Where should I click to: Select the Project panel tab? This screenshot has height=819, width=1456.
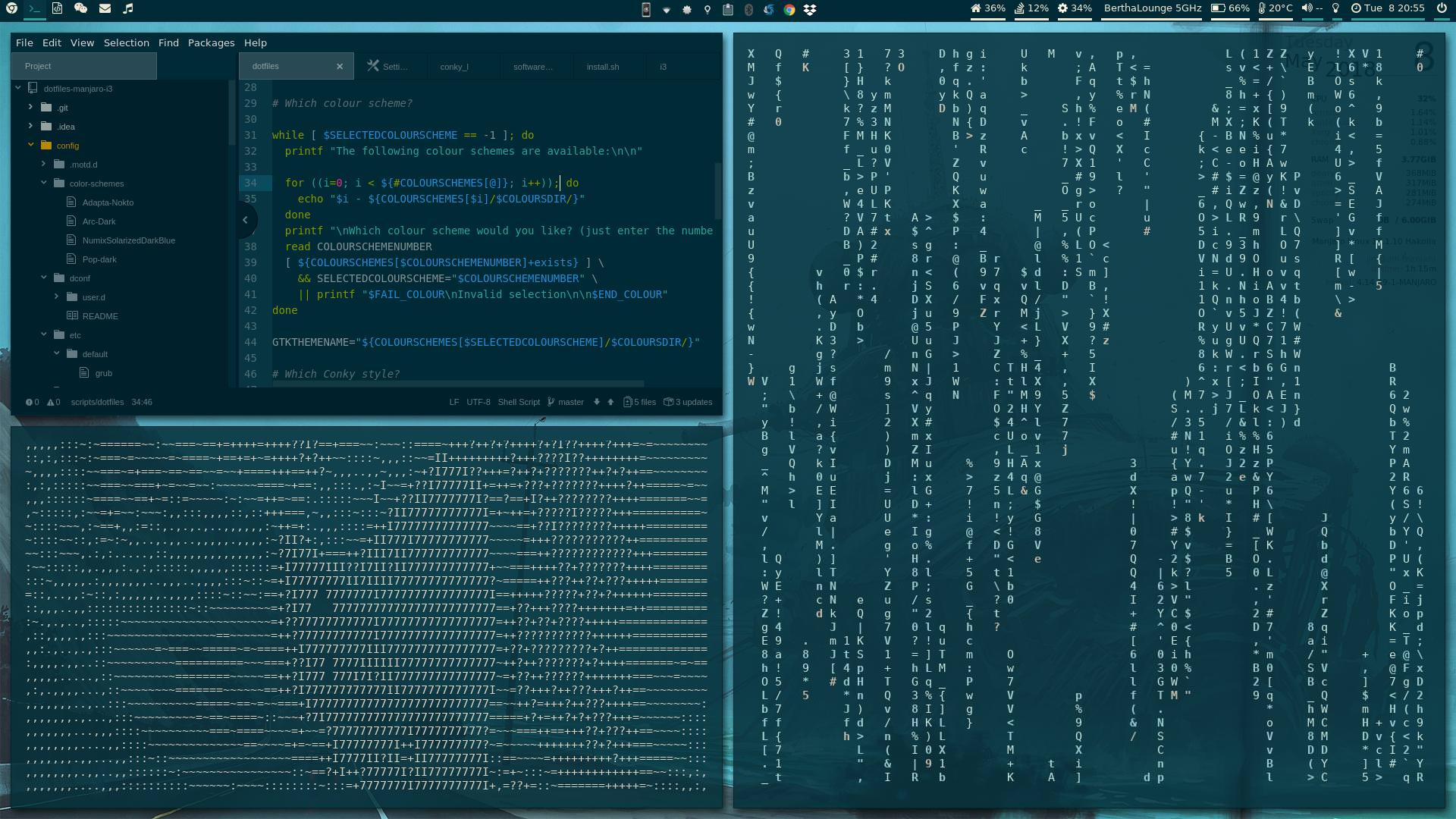point(84,66)
